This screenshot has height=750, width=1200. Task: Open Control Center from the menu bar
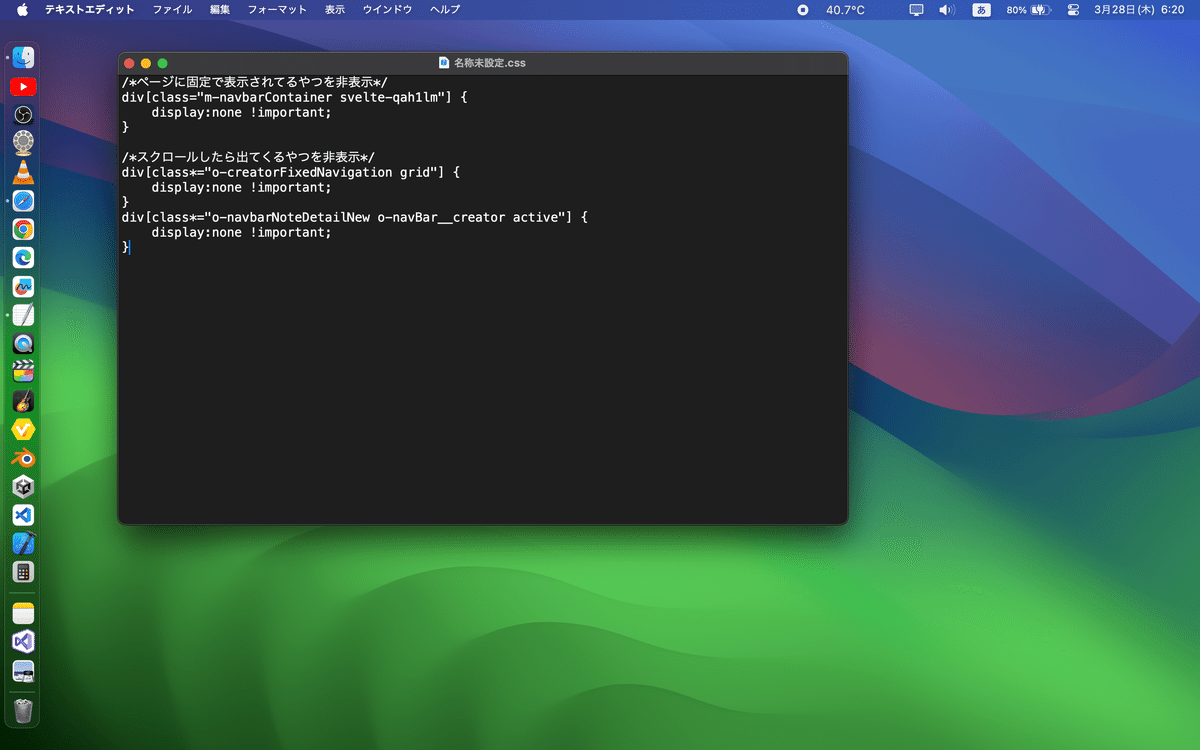pos(1074,9)
